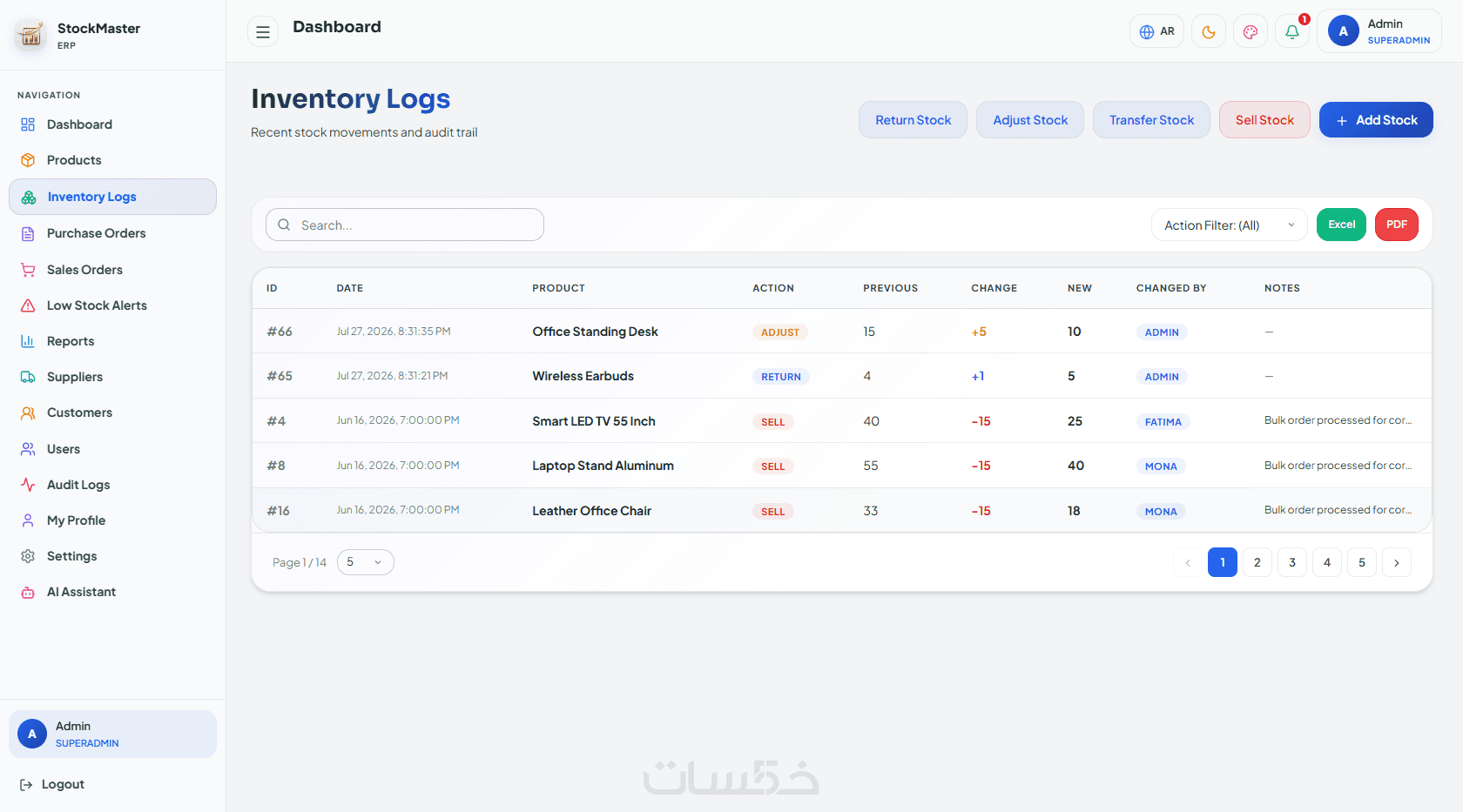Click the Admin card at sidebar bottom
Image resolution: width=1463 pixels, height=812 pixels.
(112, 734)
